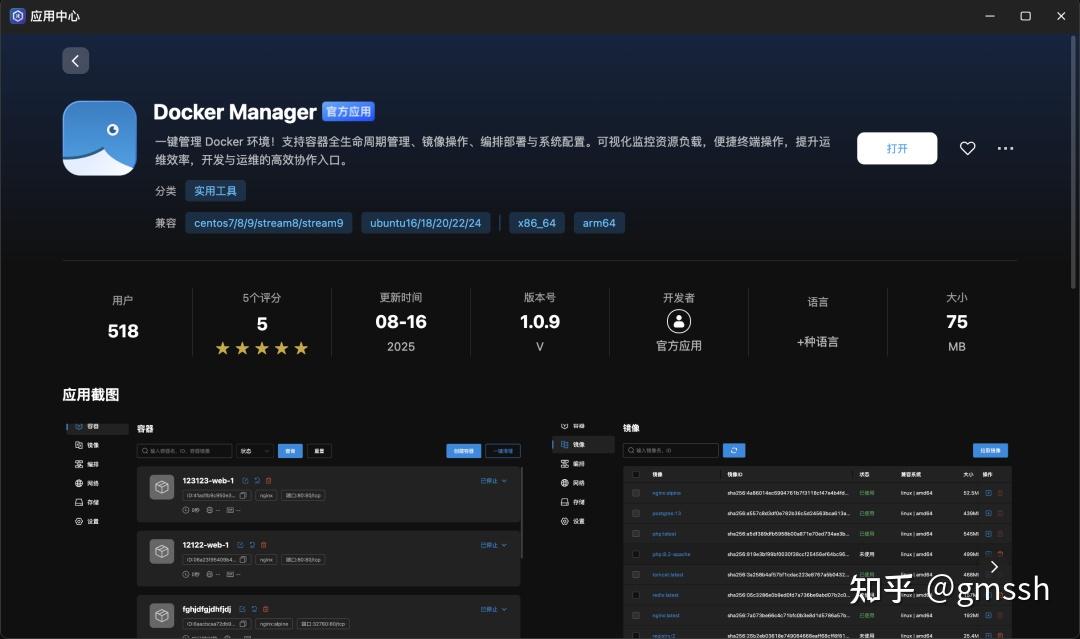Click the 08-16 update date value
1080x639 pixels.
click(x=401, y=322)
